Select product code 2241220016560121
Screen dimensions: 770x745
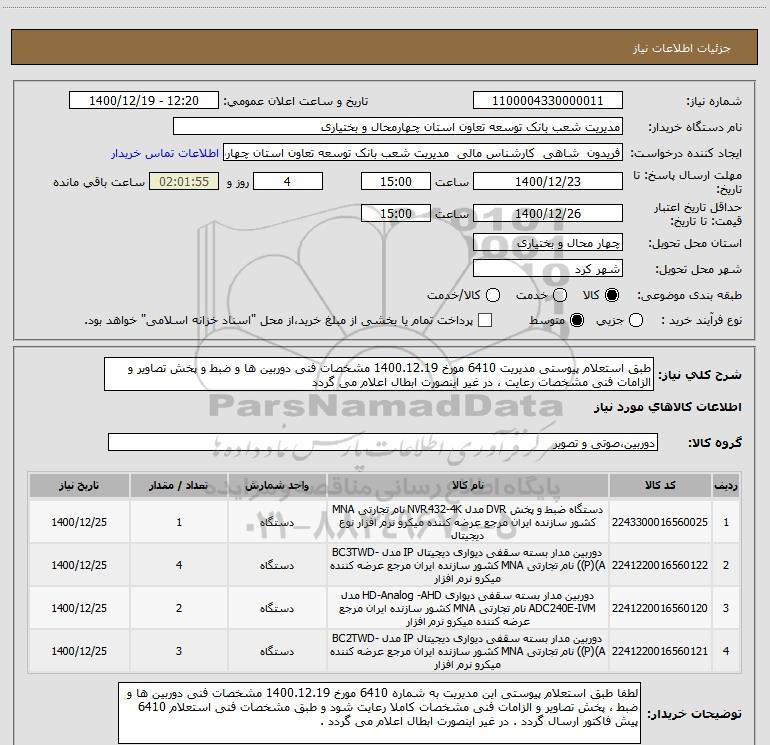[x=660, y=651]
